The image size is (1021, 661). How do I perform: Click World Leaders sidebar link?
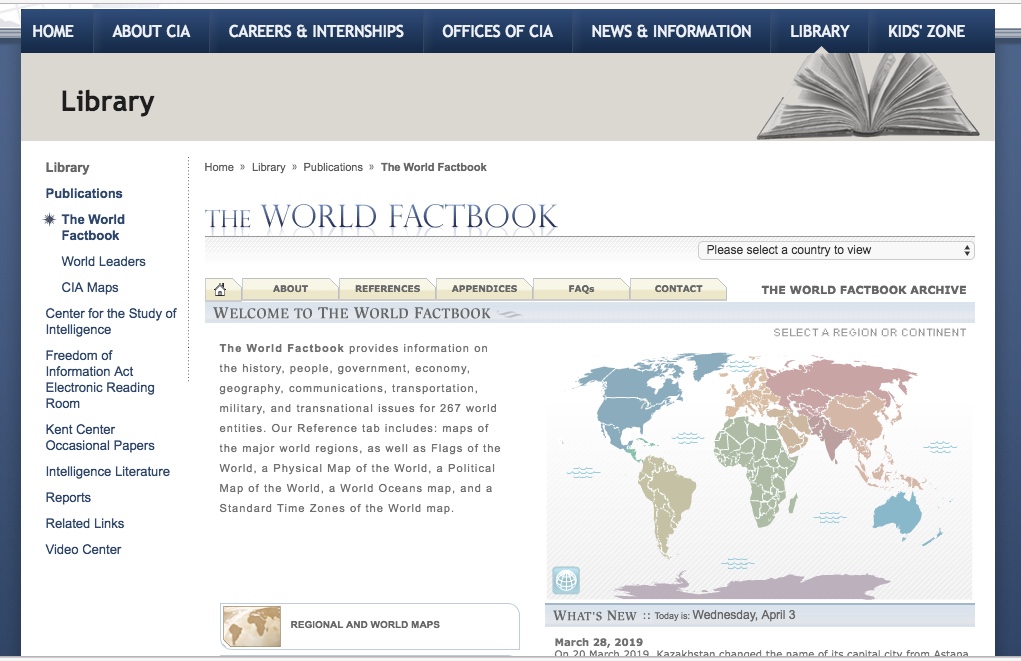click(x=103, y=261)
